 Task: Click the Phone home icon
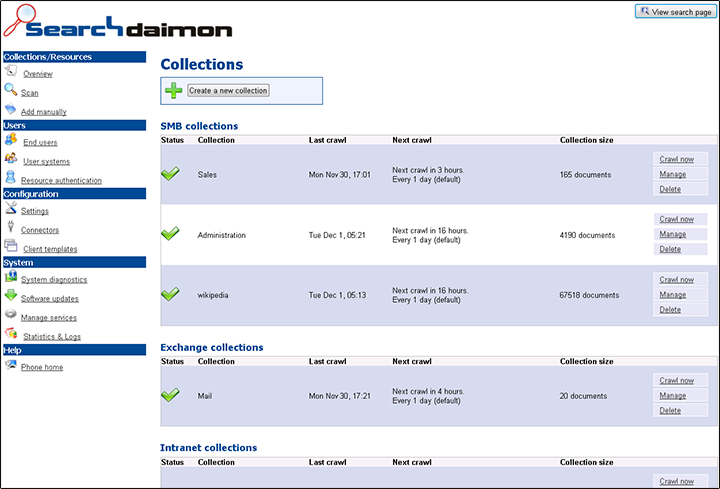11,364
